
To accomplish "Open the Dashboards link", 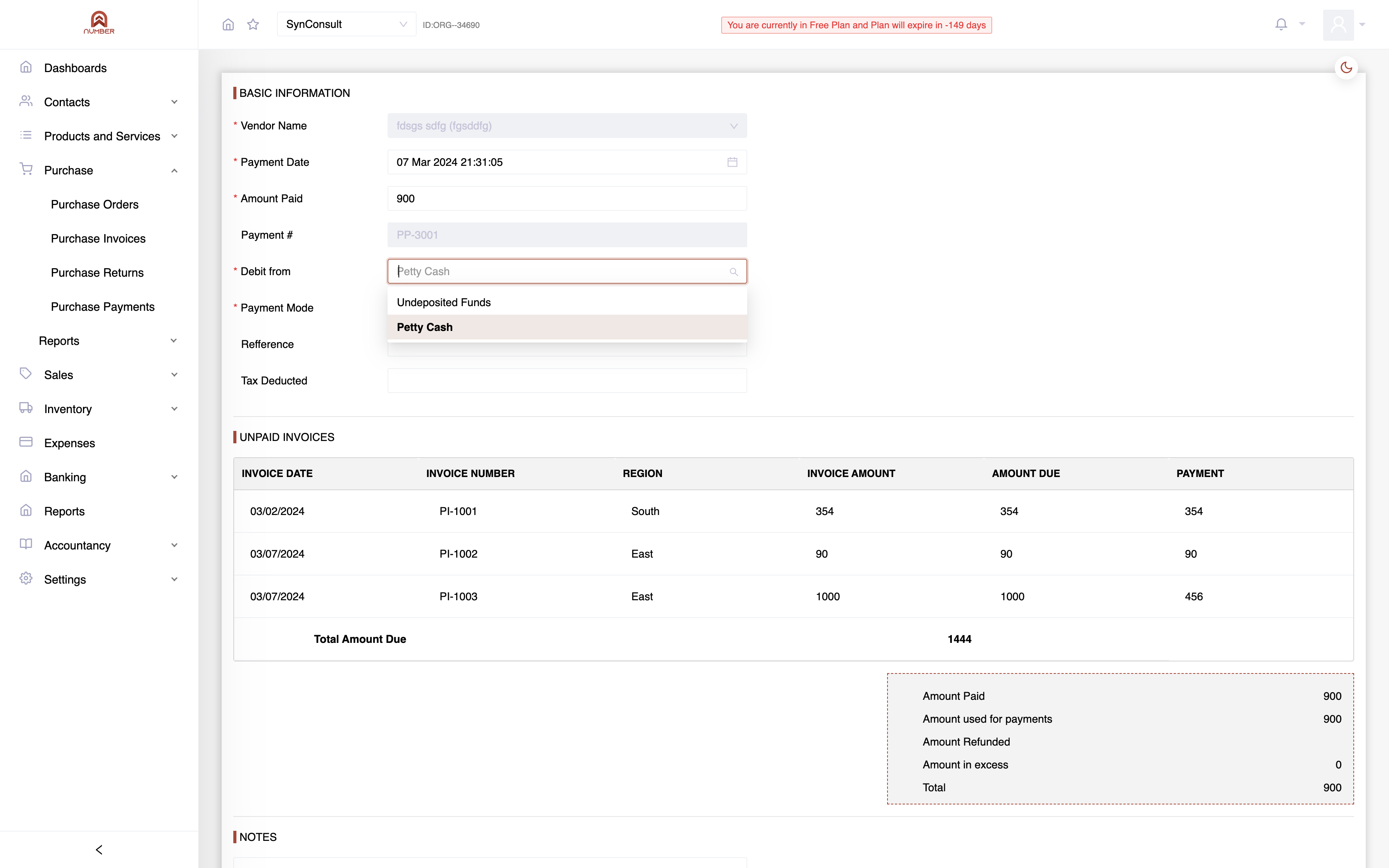I will pos(75,68).
